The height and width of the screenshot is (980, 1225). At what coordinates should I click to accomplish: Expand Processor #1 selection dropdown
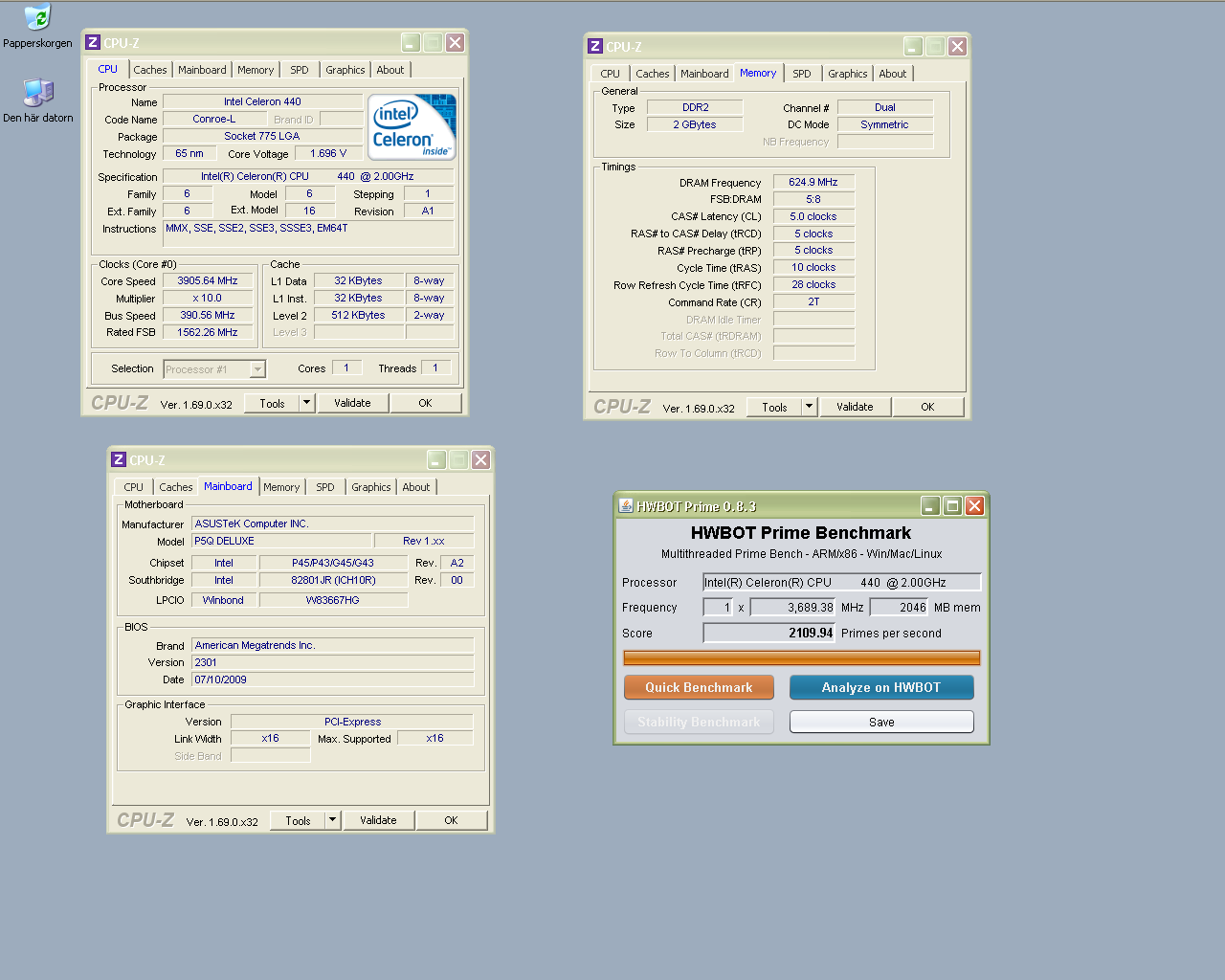(257, 369)
